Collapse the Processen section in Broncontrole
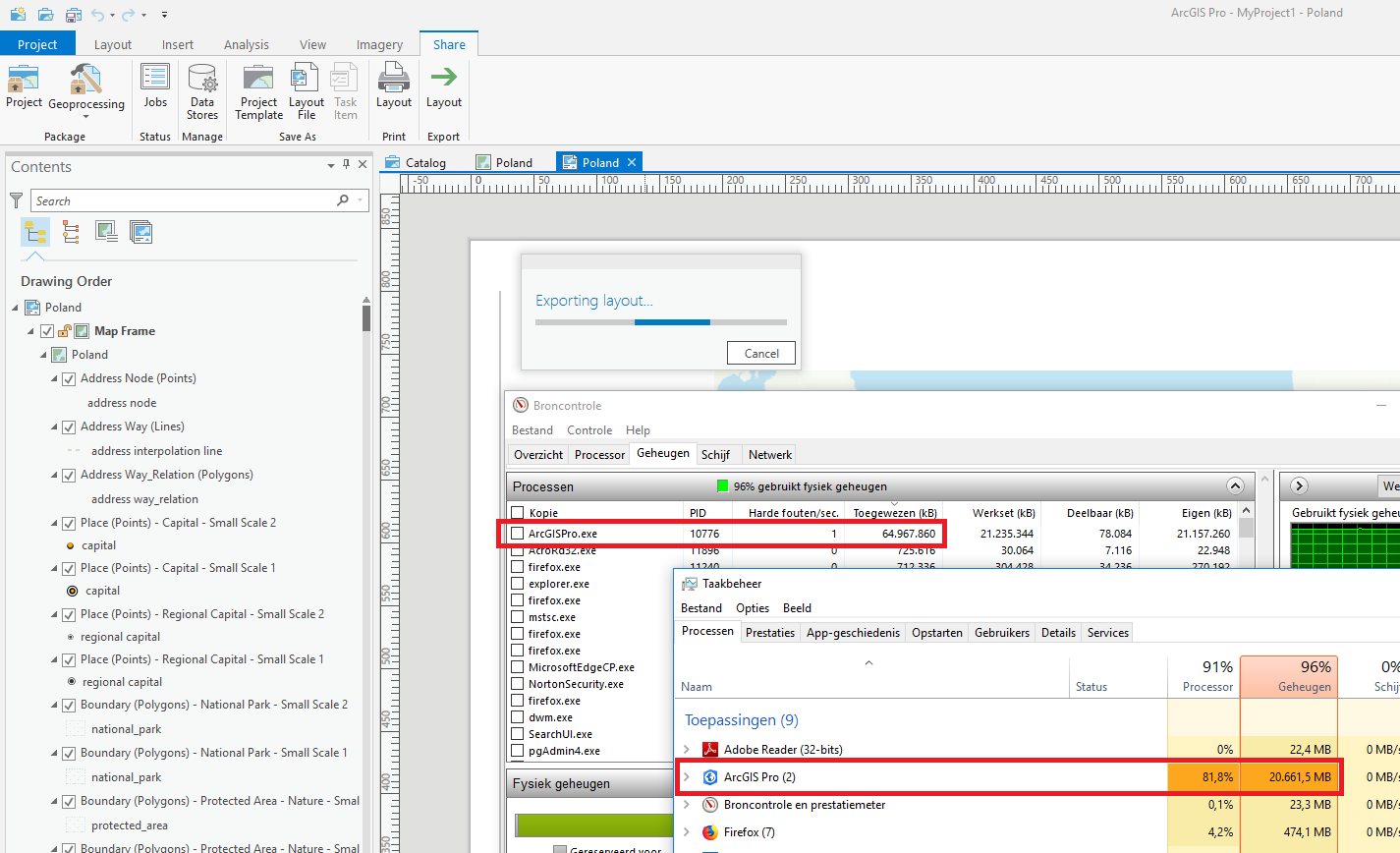 [1235, 485]
